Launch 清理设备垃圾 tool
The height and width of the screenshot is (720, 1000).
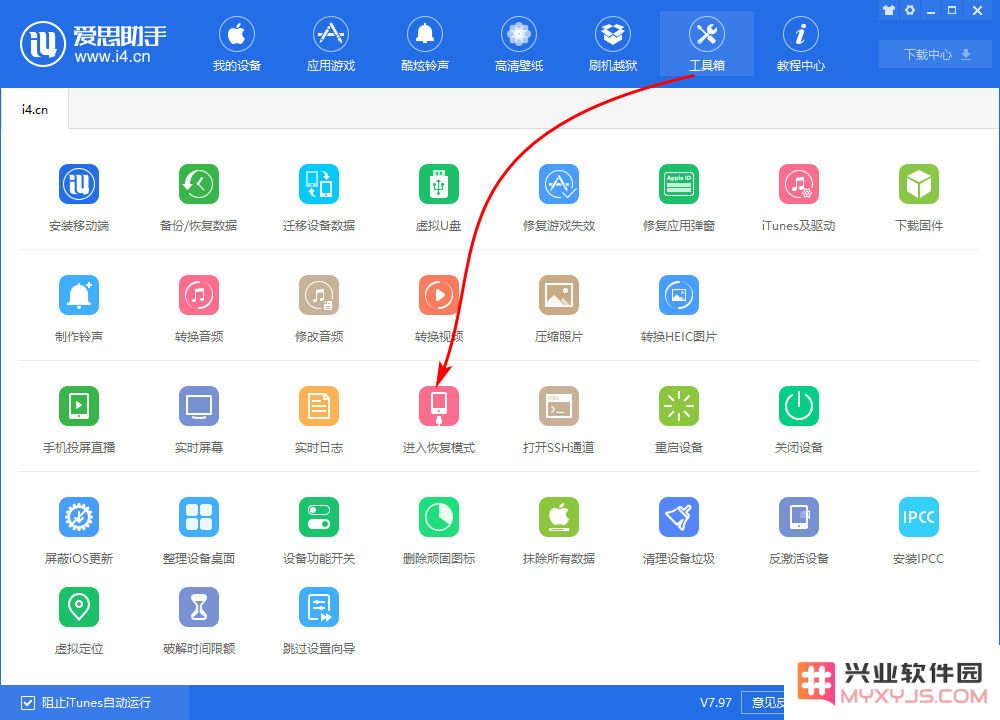(679, 517)
